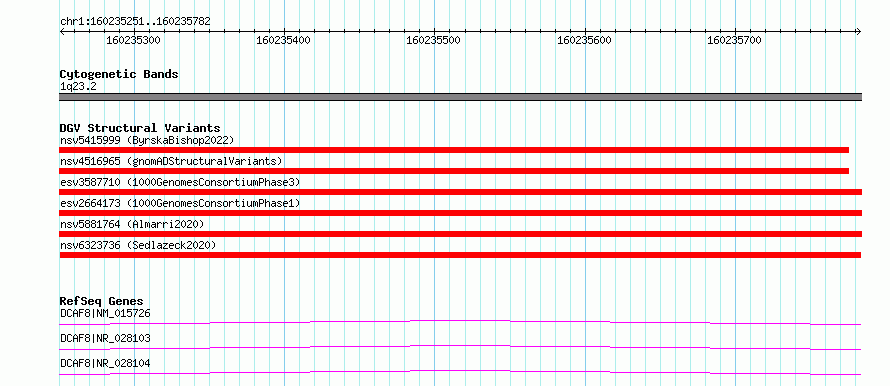Click the right arrow end of ruler
Viewport: 890px width, 386px height.
click(859, 31)
